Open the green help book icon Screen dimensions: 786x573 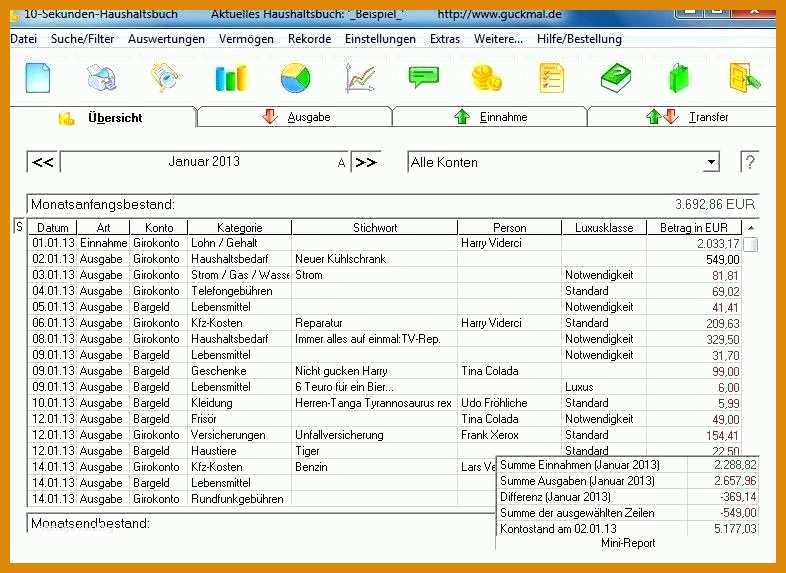click(616, 79)
